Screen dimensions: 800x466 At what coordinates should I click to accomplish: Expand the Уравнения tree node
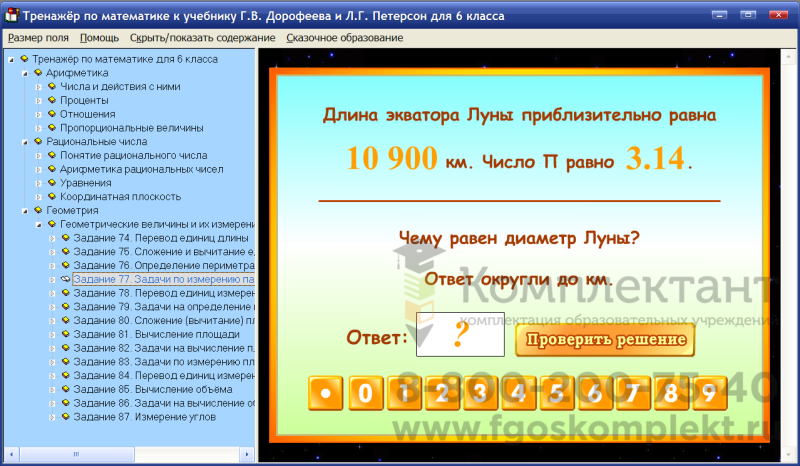pyautogui.click(x=39, y=183)
